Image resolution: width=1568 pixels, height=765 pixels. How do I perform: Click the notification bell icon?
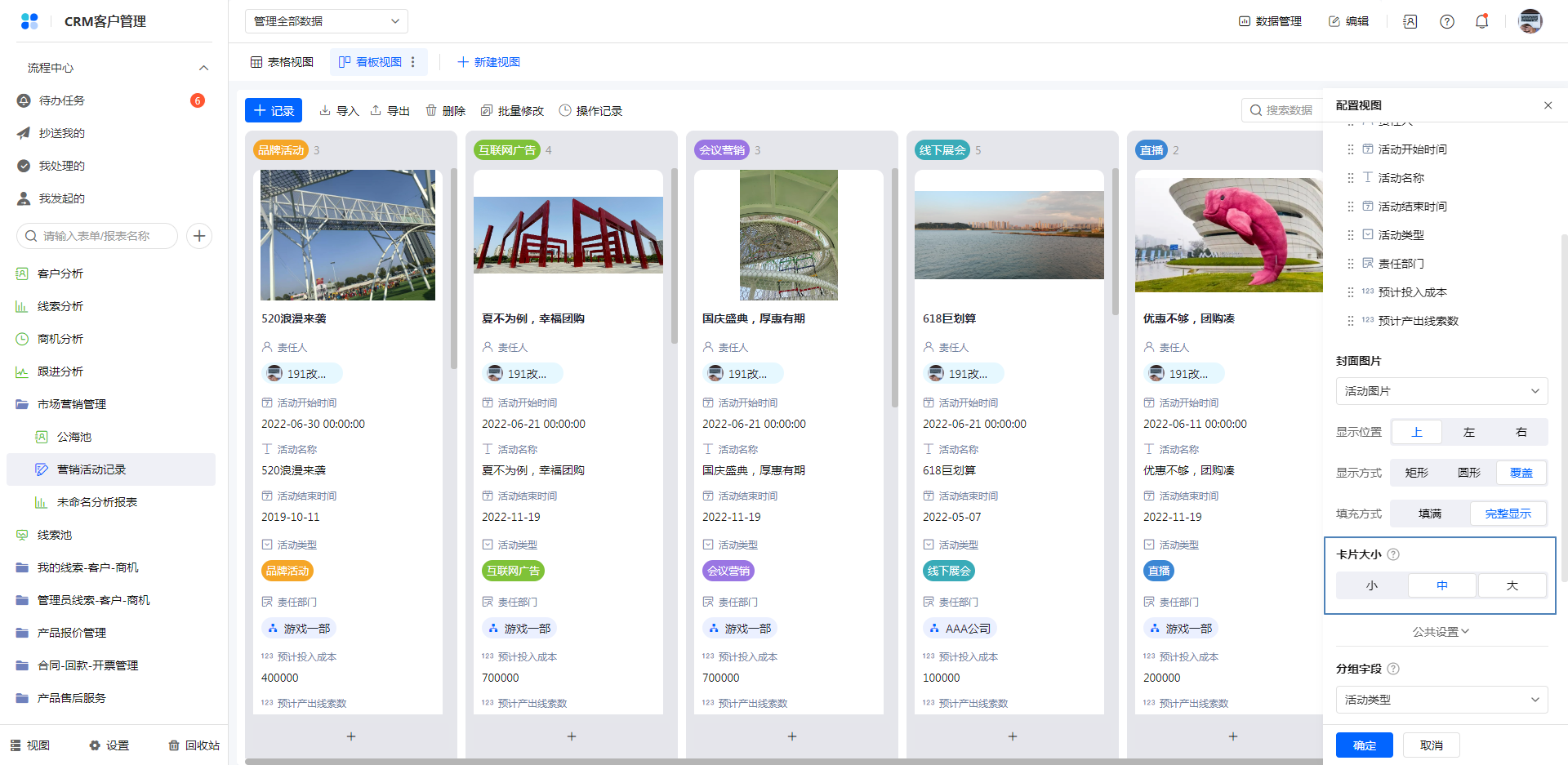1481,21
